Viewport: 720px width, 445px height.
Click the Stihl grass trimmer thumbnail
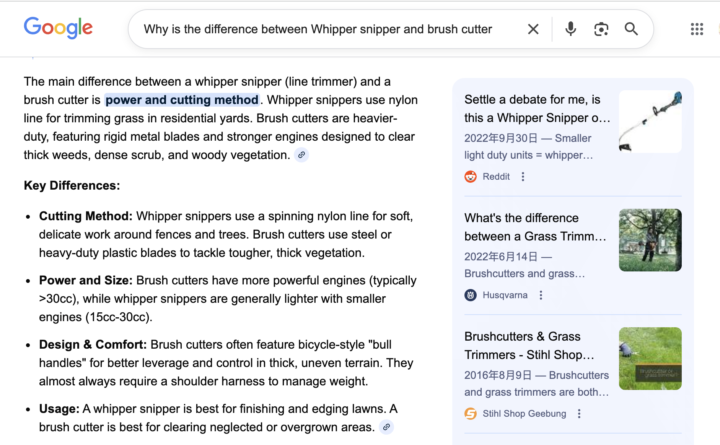click(650, 358)
